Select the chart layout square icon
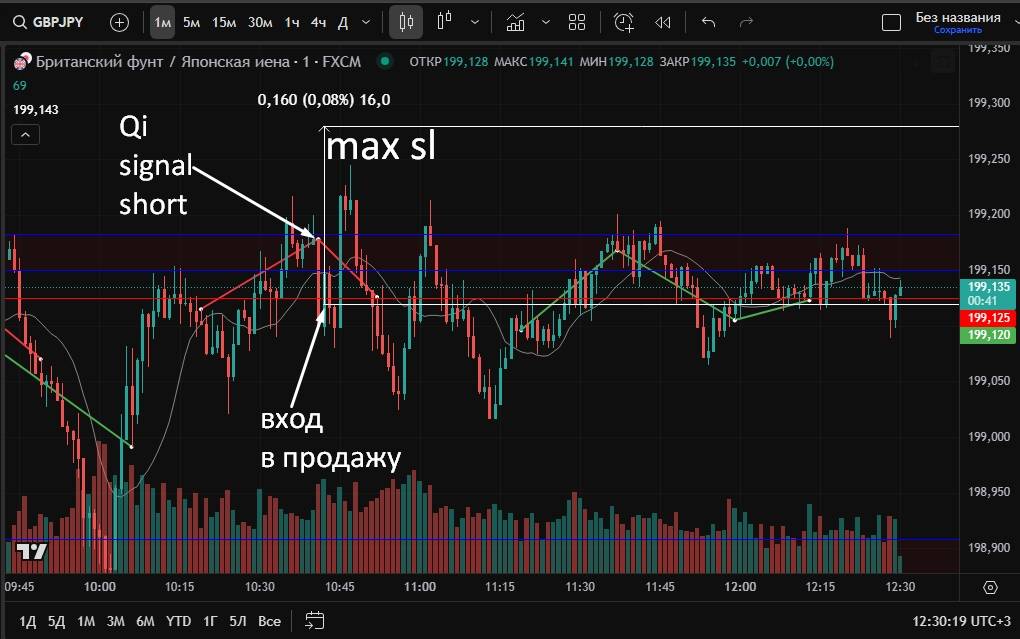1020x639 pixels. tap(891, 23)
